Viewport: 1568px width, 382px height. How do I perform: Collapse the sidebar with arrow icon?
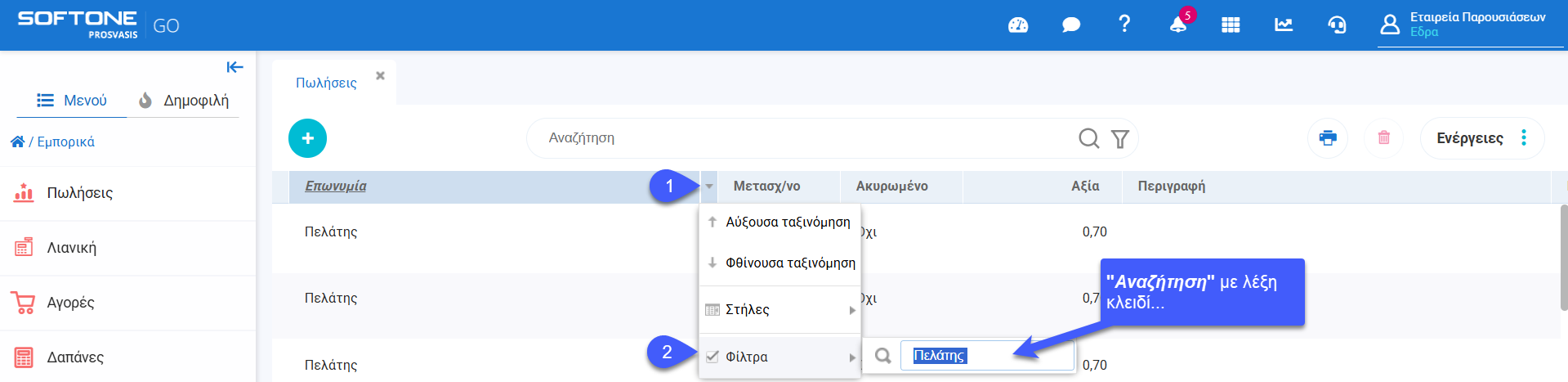click(x=235, y=67)
